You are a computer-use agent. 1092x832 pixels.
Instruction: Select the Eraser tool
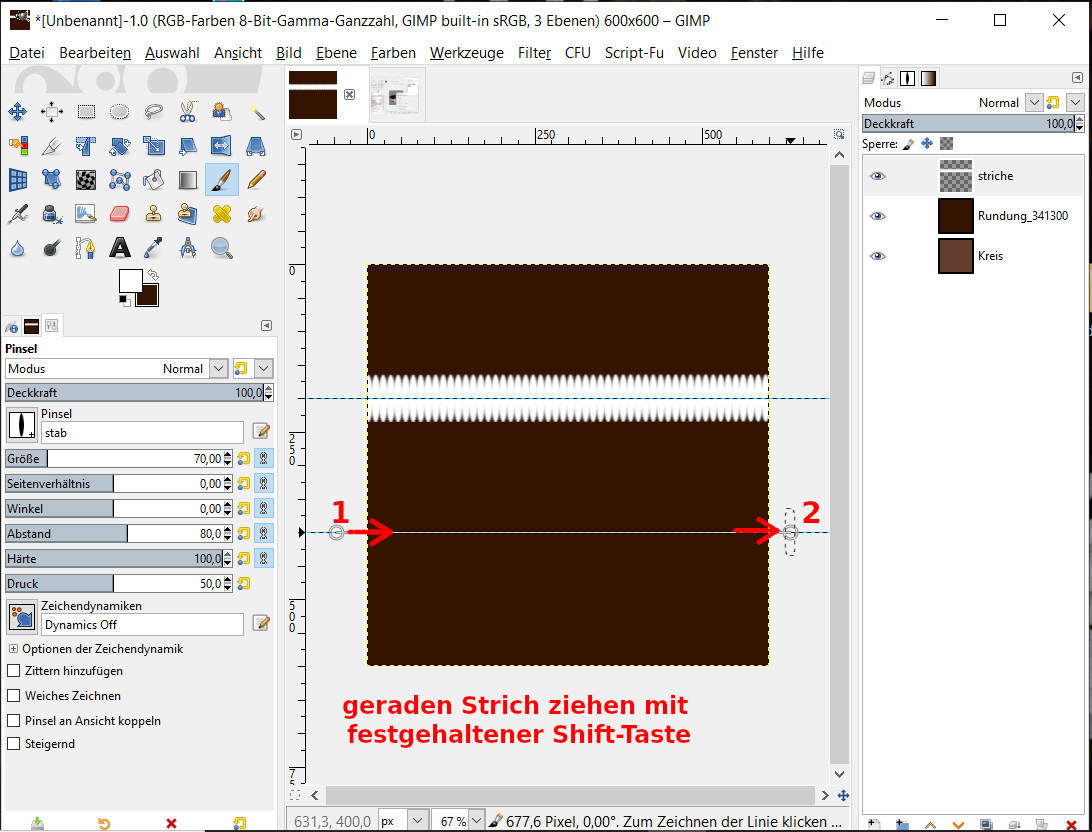(x=120, y=214)
